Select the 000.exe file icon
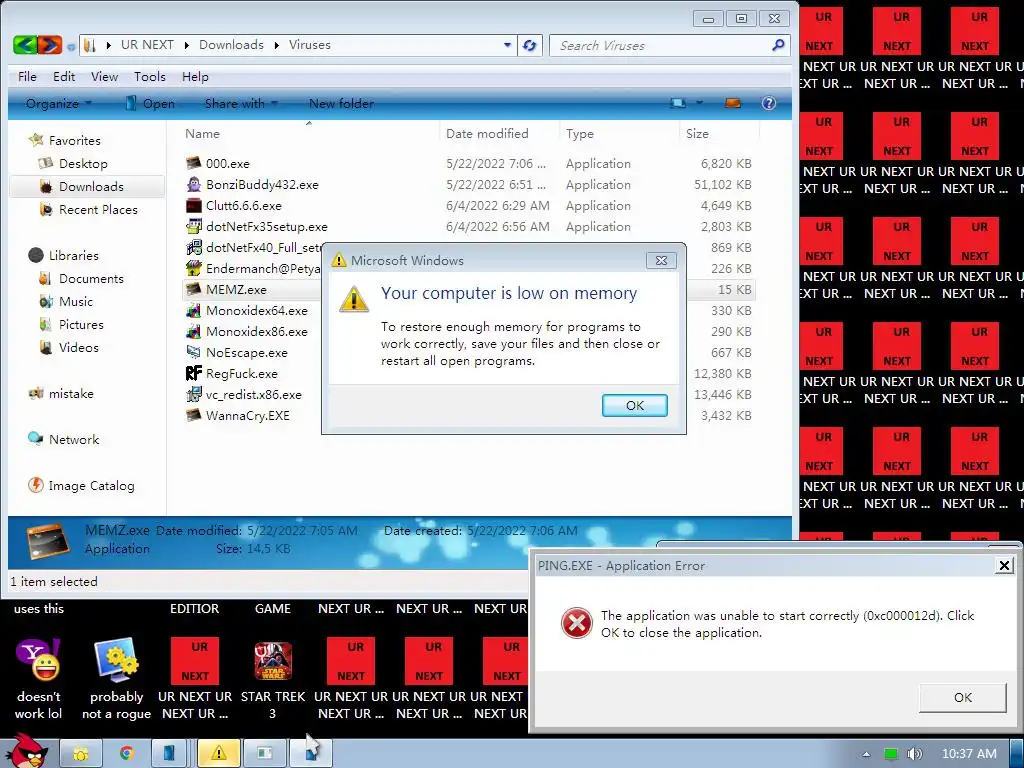Screen dimensions: 1024x768 click(x=193, y=163)
